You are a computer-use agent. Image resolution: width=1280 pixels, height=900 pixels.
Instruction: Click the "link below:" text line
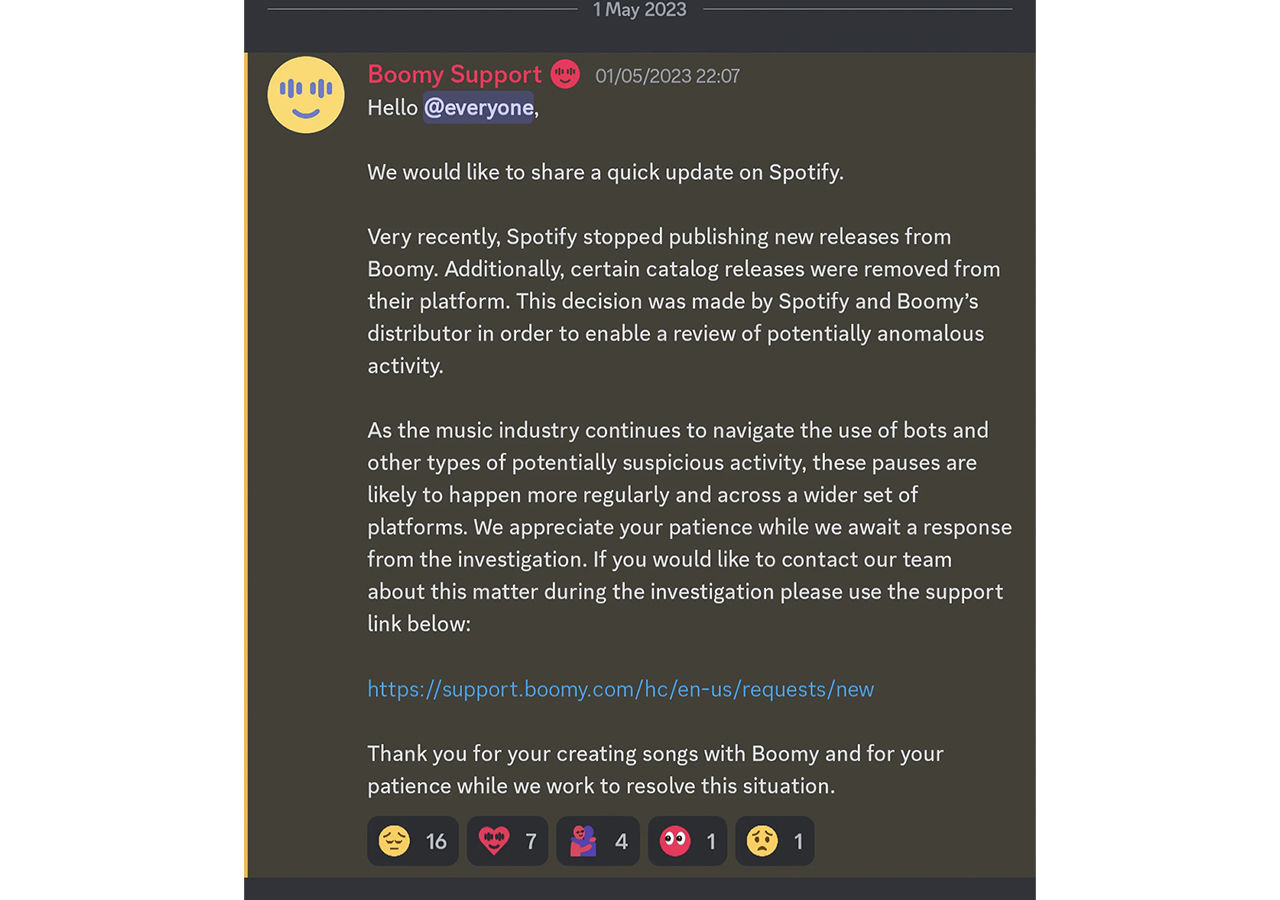coord(418,624)
